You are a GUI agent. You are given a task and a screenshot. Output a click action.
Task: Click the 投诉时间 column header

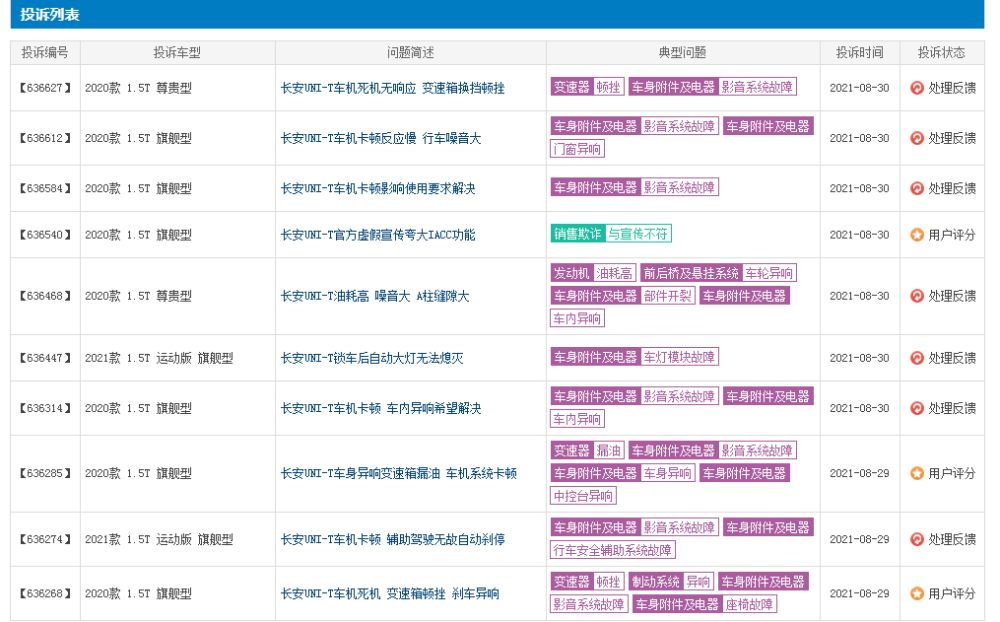(x=860, y=52)
